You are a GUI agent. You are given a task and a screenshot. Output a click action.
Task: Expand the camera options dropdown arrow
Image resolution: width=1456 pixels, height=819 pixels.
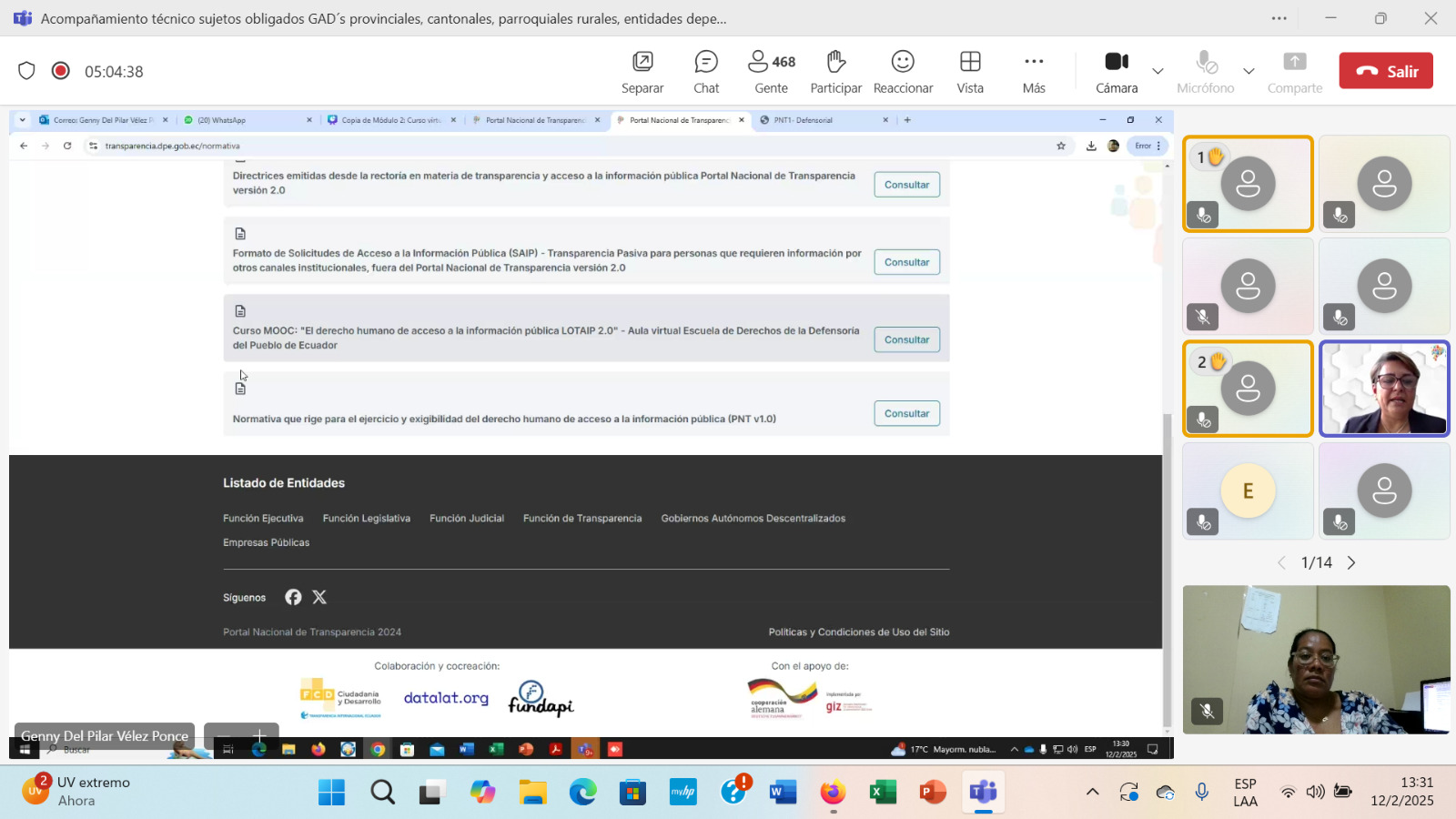point(1158,71)
